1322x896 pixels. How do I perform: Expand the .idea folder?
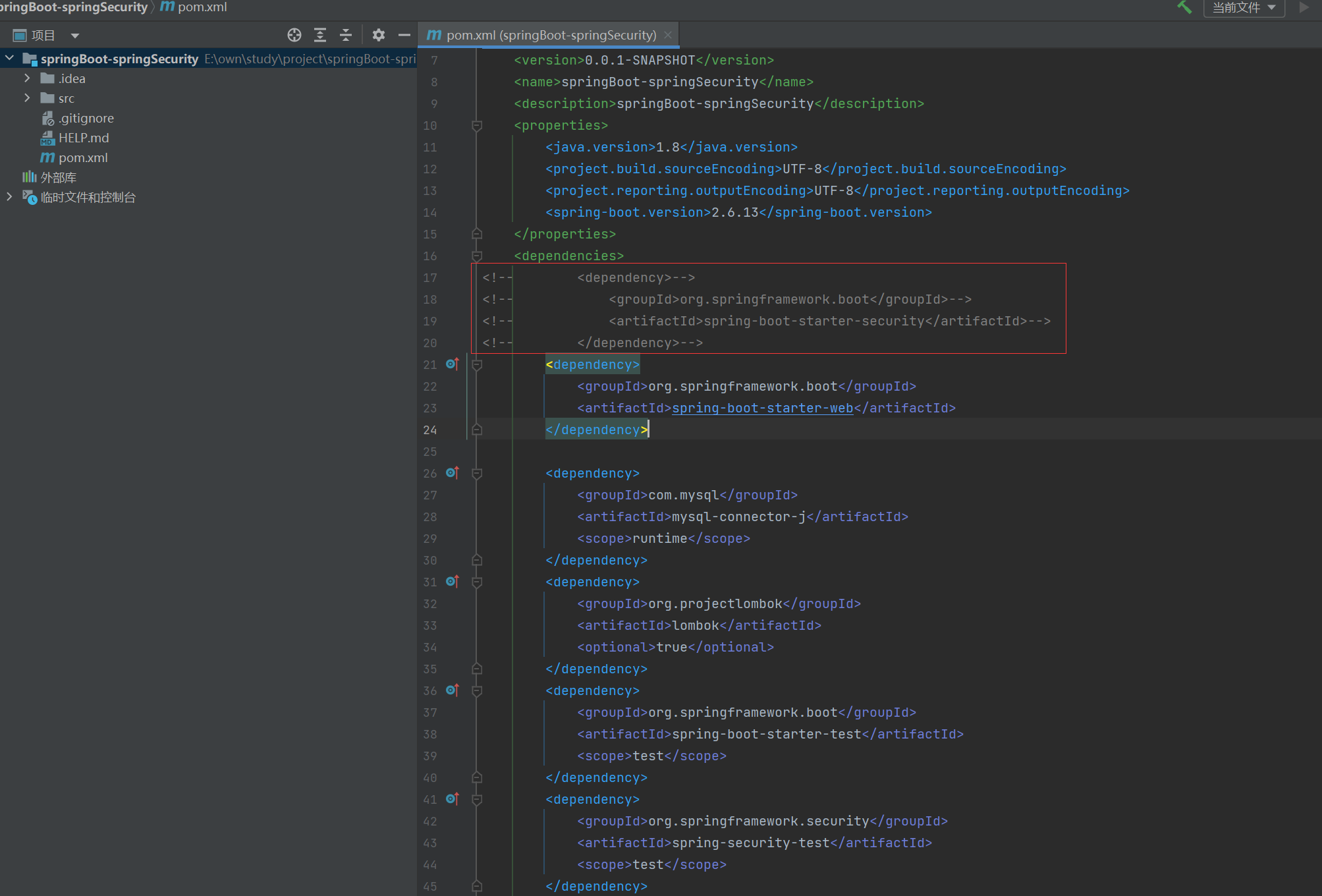27,78
